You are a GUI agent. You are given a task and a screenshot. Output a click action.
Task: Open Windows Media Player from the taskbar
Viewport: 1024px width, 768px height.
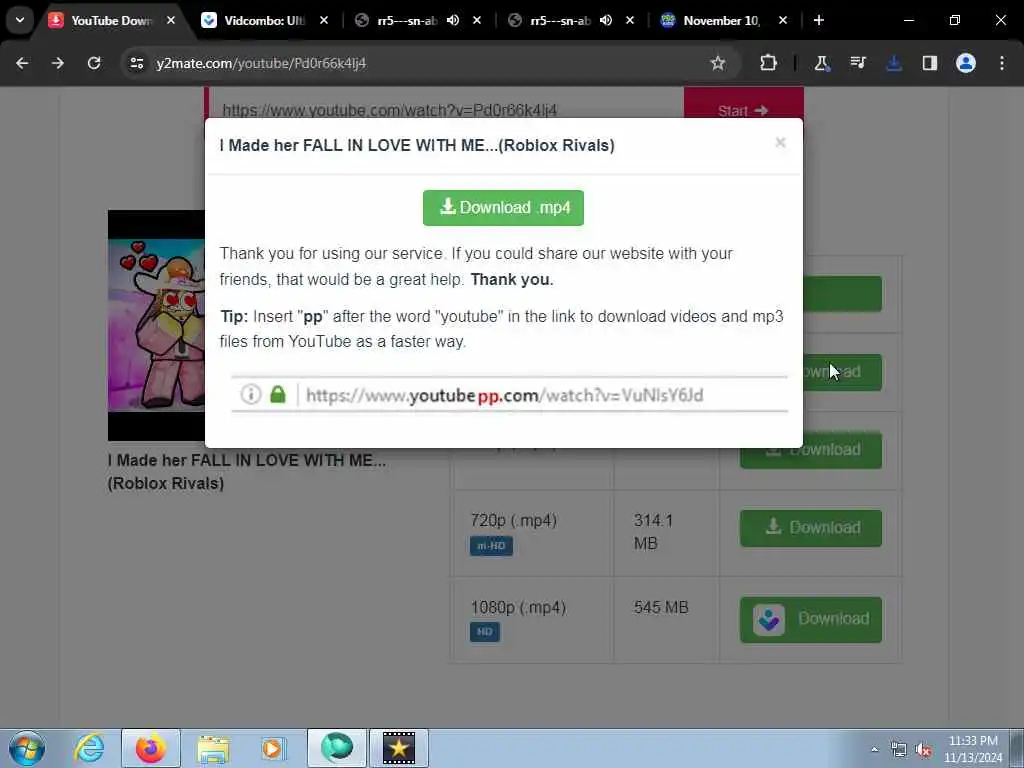[x=273, y=748]
